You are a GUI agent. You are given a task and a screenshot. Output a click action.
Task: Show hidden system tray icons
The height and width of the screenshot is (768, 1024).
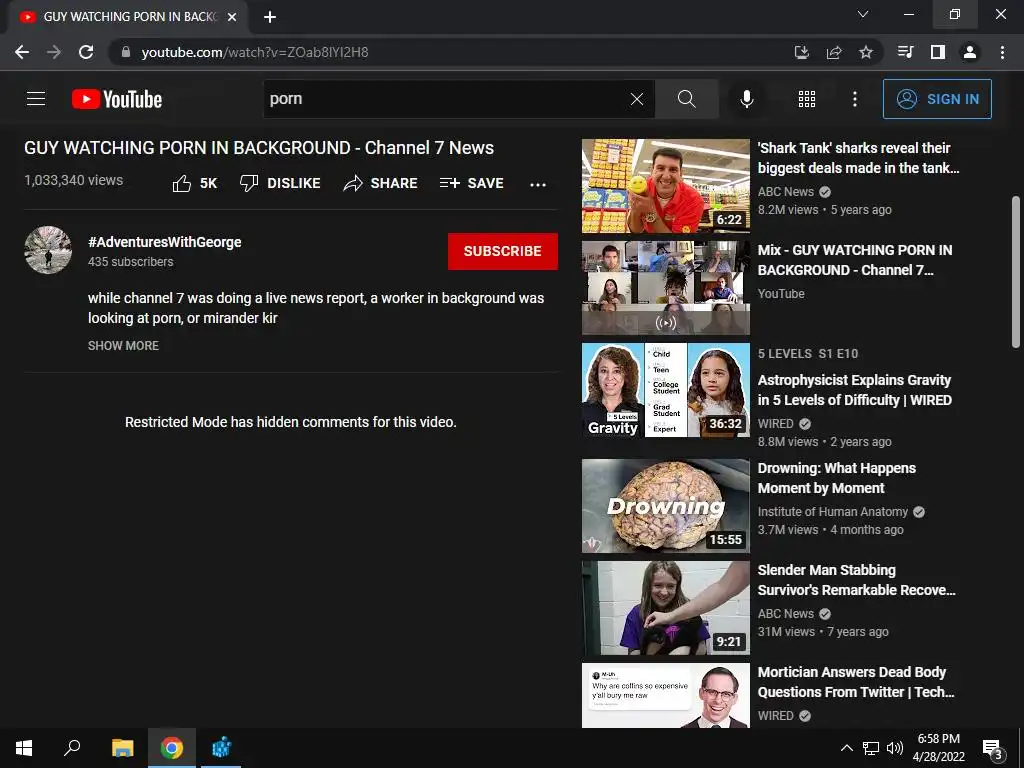pos(846,748)
